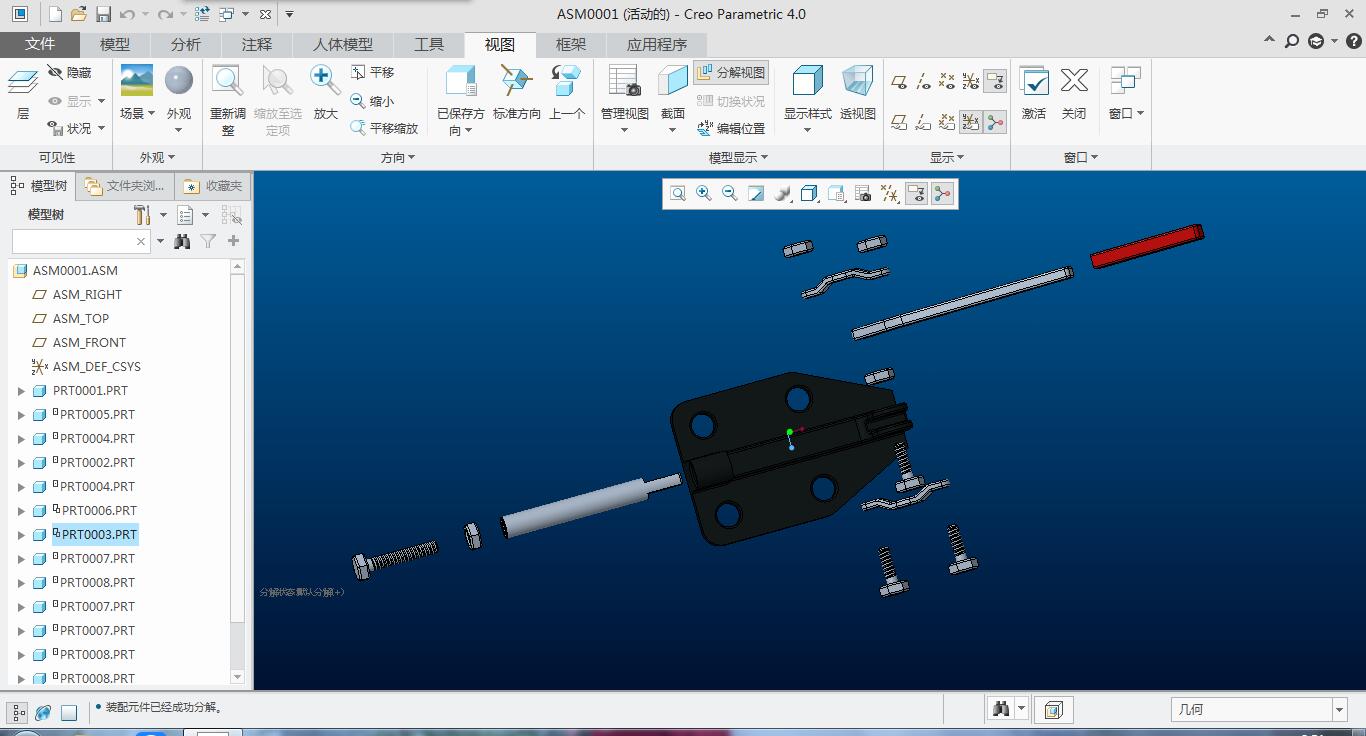Click the Previous (上一个) view icon
The image size is (1366, 736).
coord(567,93)
